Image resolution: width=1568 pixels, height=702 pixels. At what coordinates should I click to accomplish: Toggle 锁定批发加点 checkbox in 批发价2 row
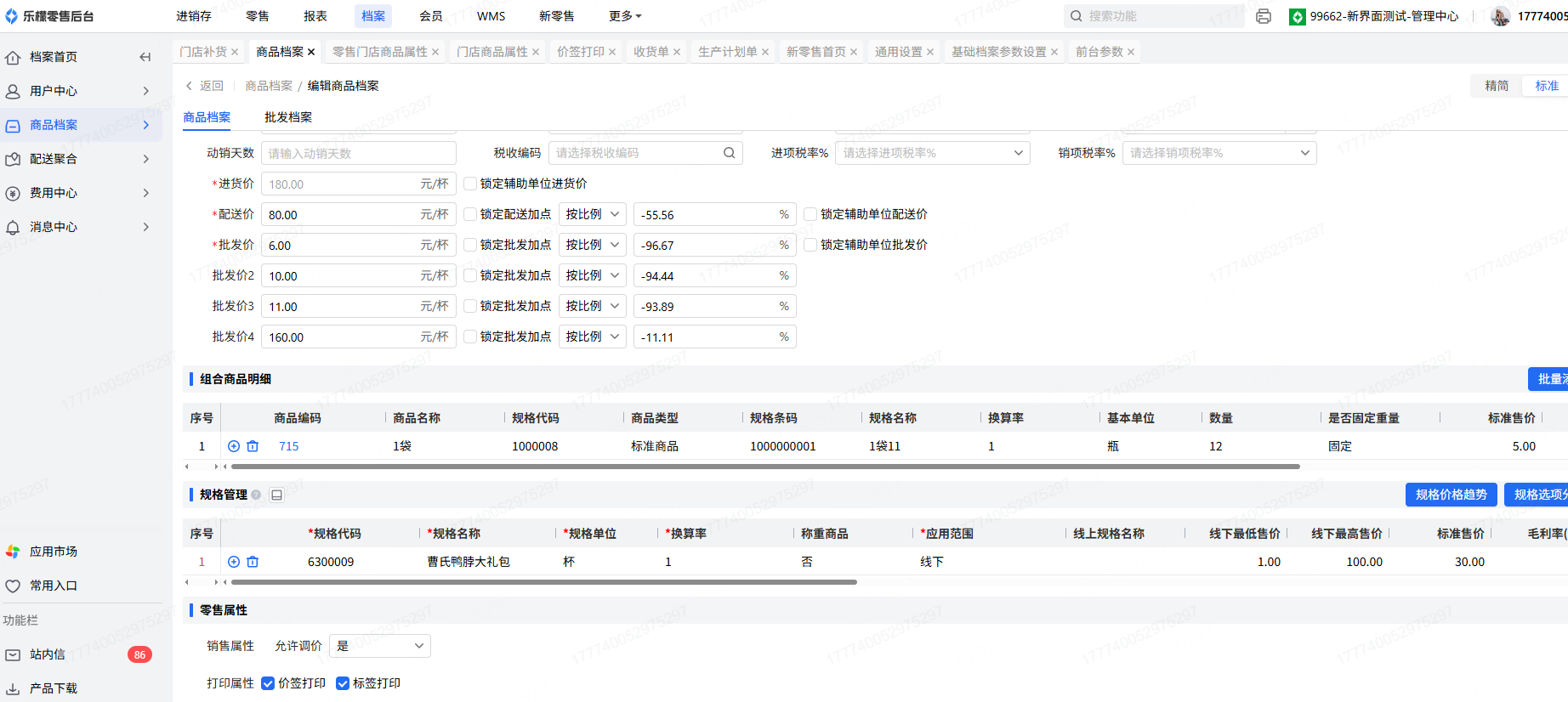point(470,275)
